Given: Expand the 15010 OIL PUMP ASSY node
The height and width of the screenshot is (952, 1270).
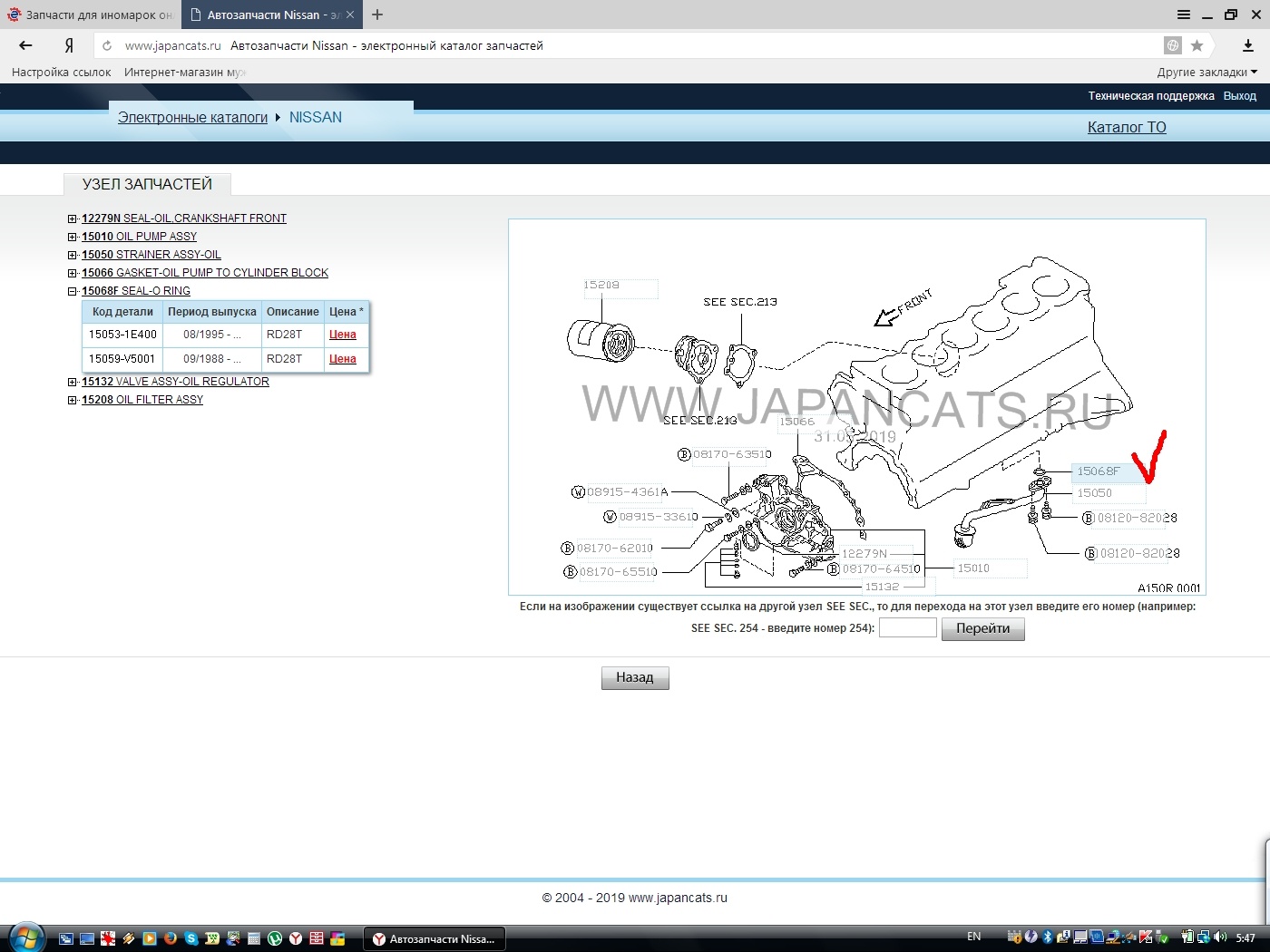Looking at the screenshot, I should click(x=73, y=237).
